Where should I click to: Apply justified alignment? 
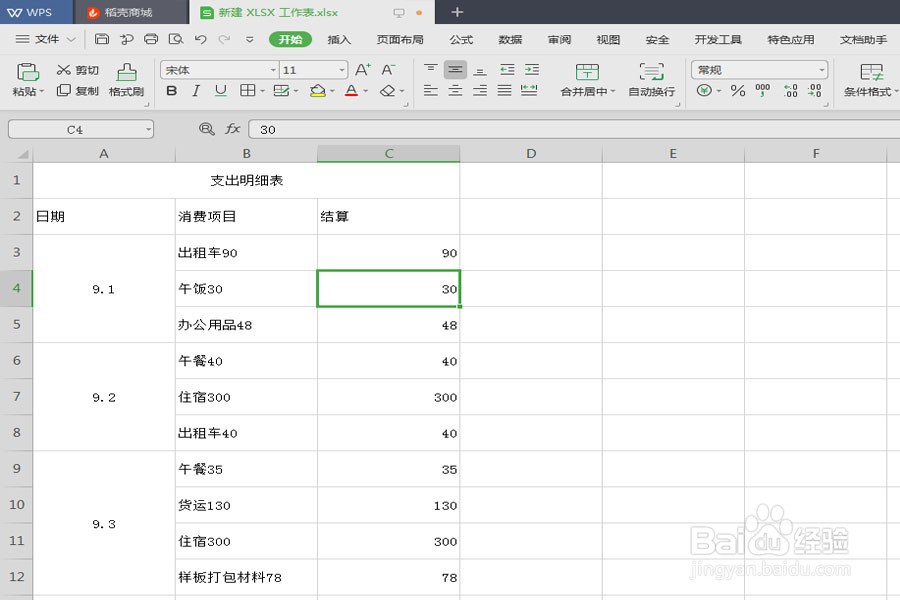pyautogui.click(x=505, y=90)
